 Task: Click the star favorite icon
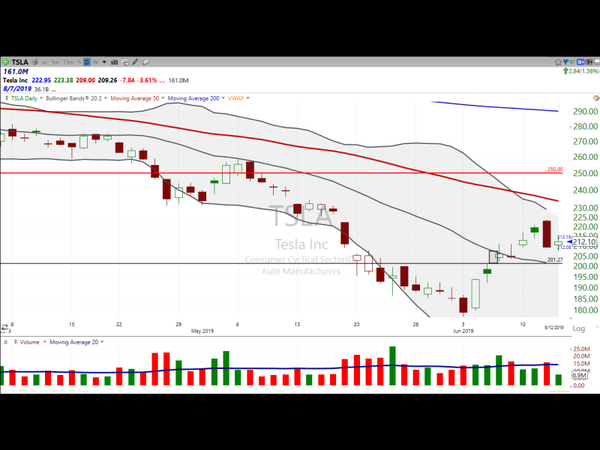point(558,62)
